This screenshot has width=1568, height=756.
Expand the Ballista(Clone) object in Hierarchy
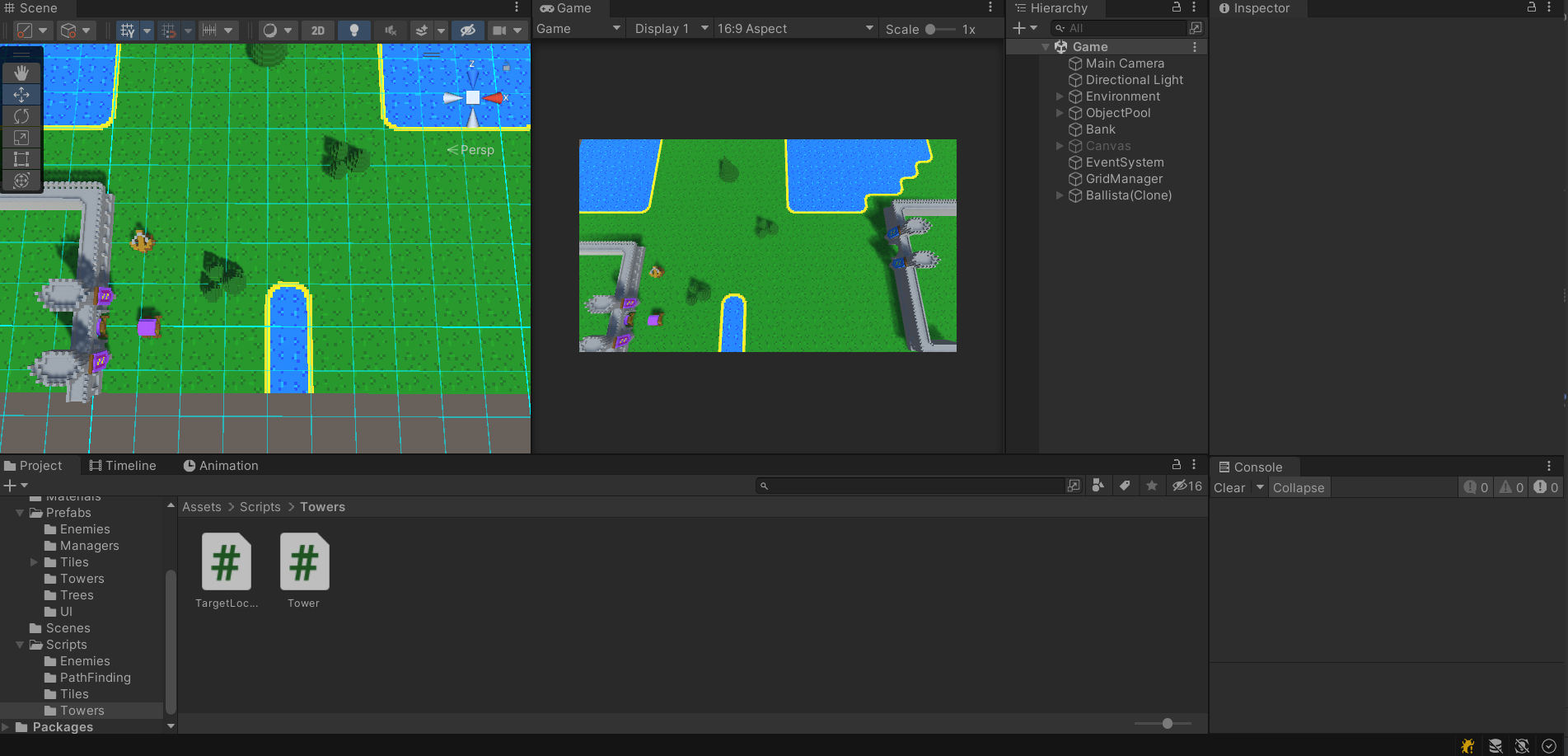point(1060,195)
